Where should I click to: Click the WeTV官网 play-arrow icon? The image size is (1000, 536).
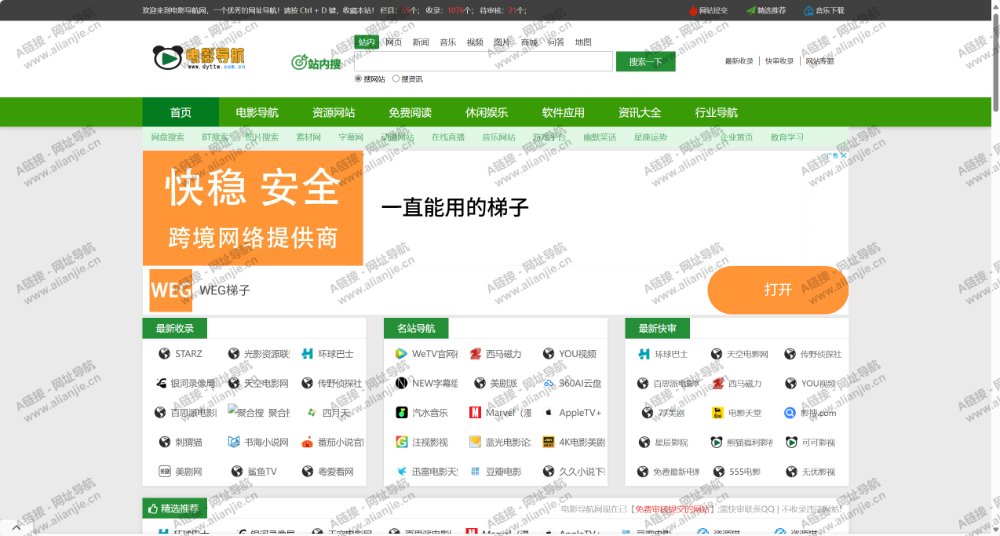point(401,354)
